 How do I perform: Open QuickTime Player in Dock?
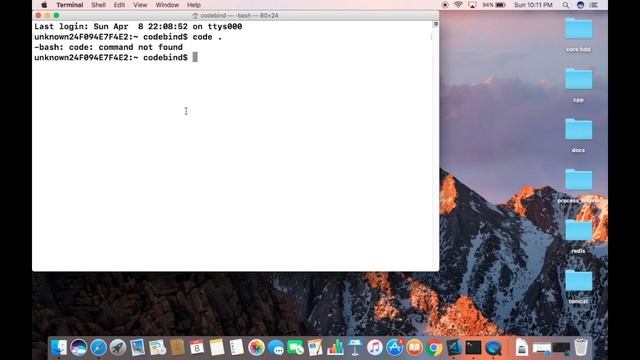(493, 348)
